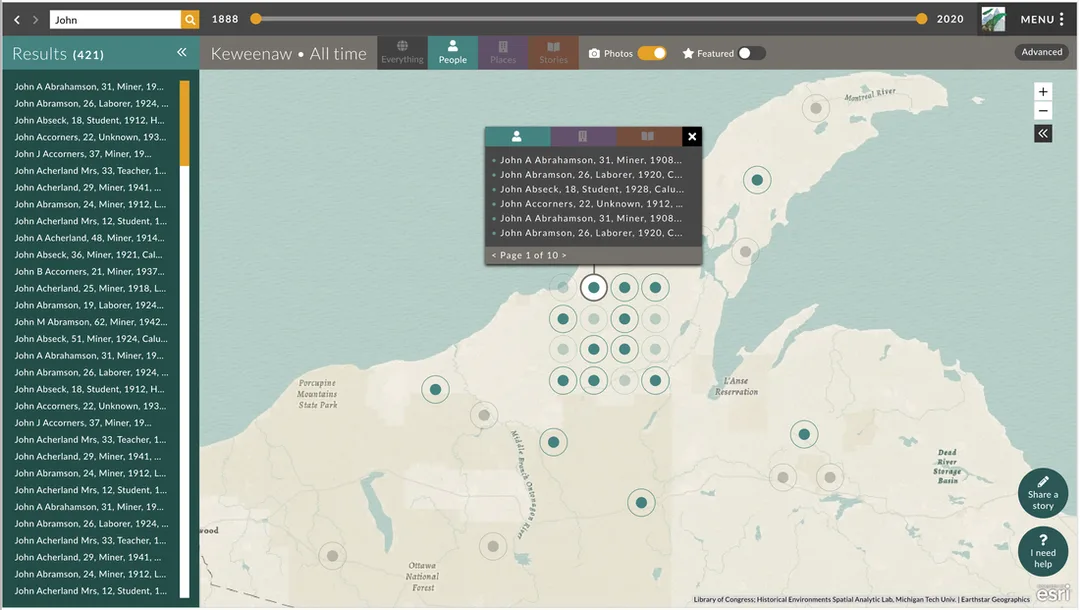
Task: Select result John Abramson, 19, Laborer, 1924
Action: point(89,305)
